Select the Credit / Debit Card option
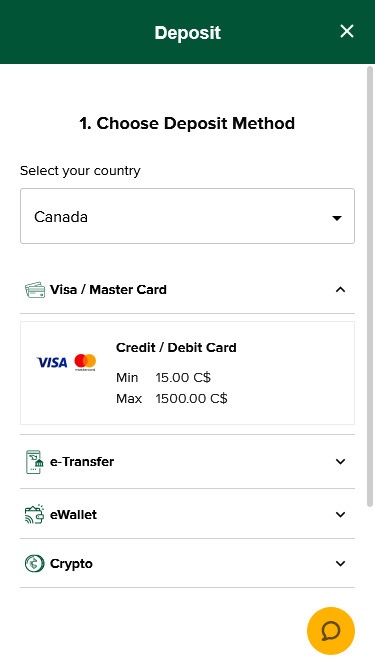 coord(188,373)
